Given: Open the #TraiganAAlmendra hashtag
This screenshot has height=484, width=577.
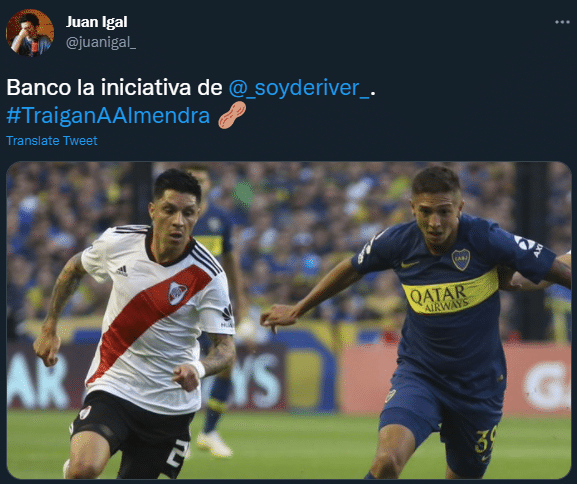Looking at the screenshot, I should 108,115.
